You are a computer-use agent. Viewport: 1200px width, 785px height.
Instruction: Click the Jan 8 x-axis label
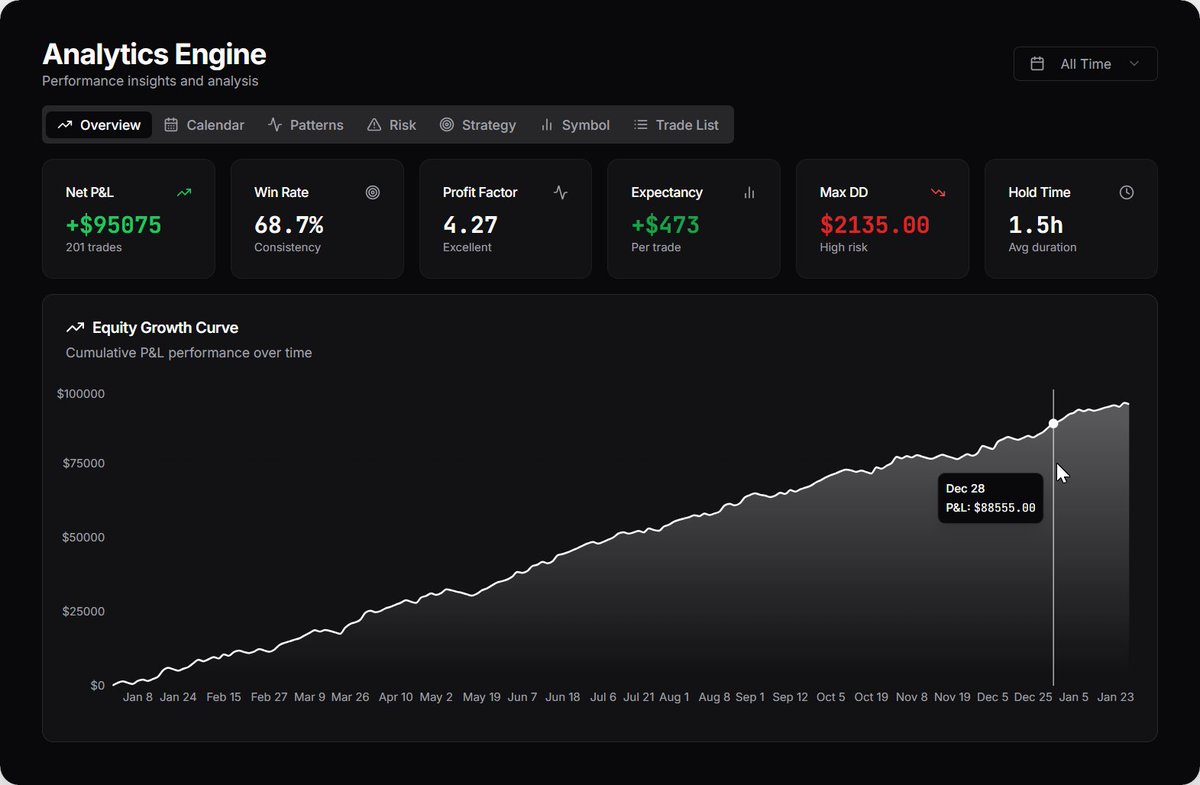138,697
